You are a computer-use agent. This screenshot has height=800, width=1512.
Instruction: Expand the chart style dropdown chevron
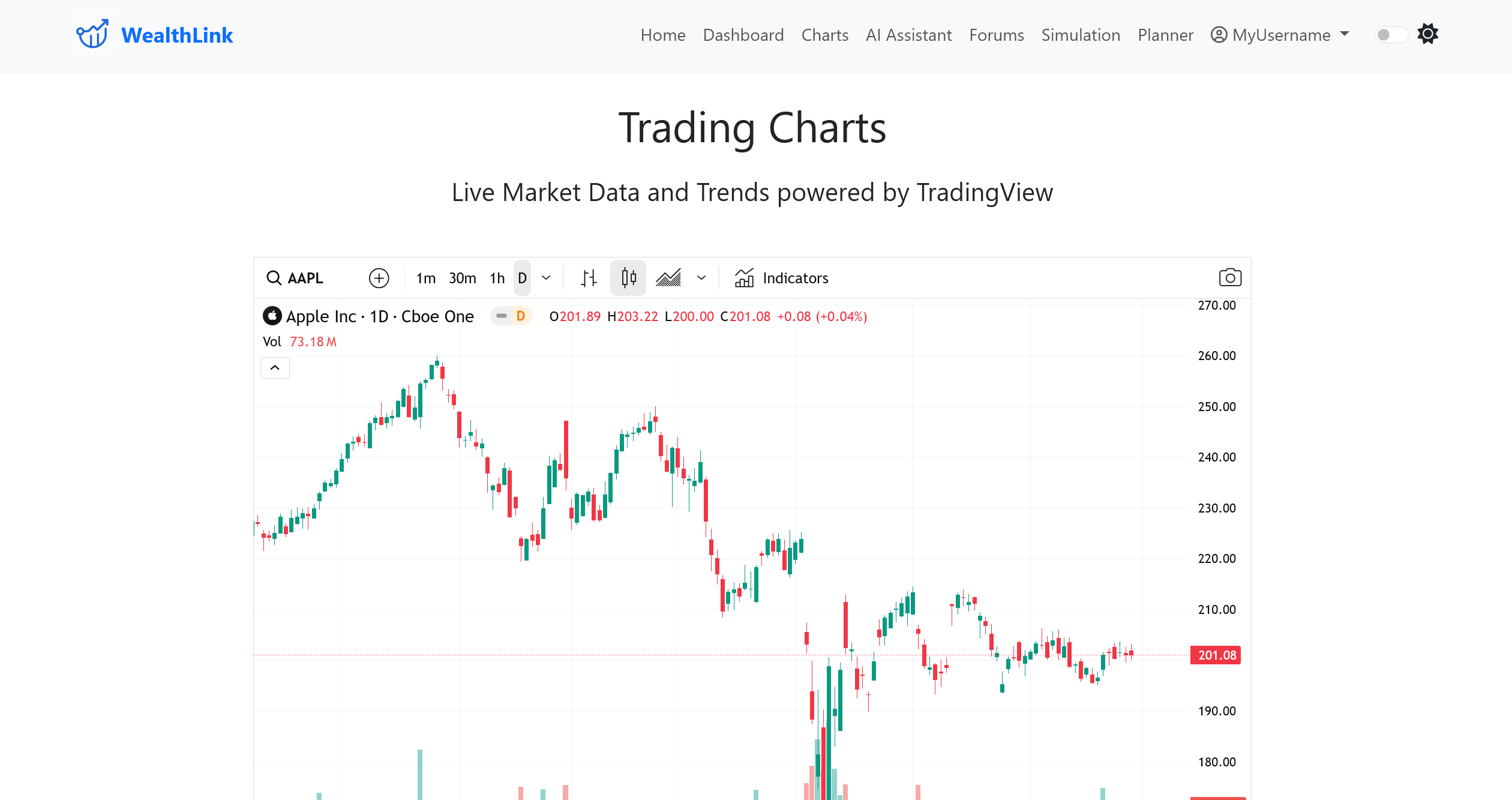click(x=701, y=278)
